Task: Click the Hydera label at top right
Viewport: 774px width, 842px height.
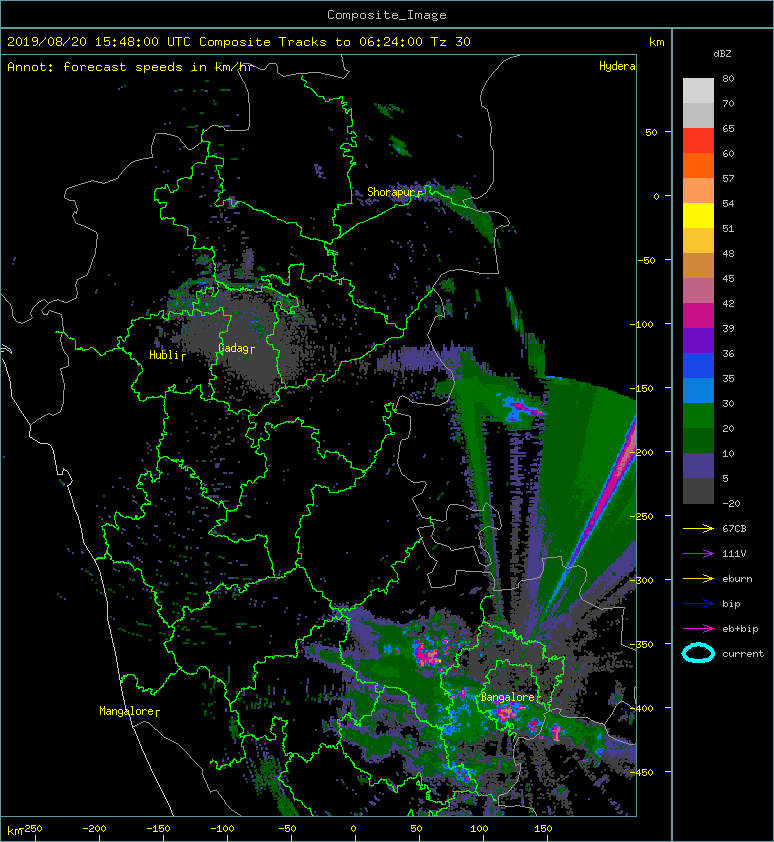Action: [617, 66]
